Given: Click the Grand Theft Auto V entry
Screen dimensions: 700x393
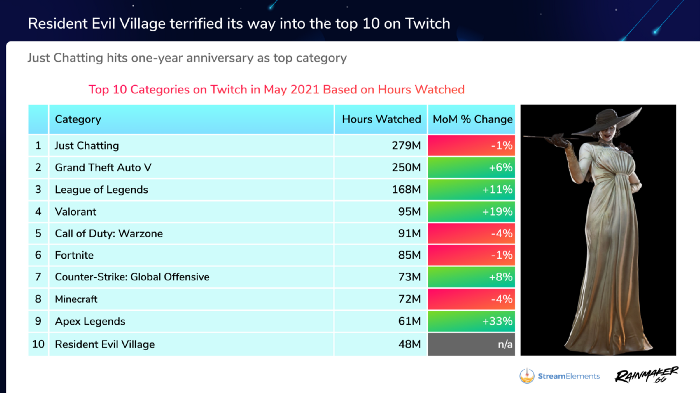Looking at the screenshot, I should 103,167.
